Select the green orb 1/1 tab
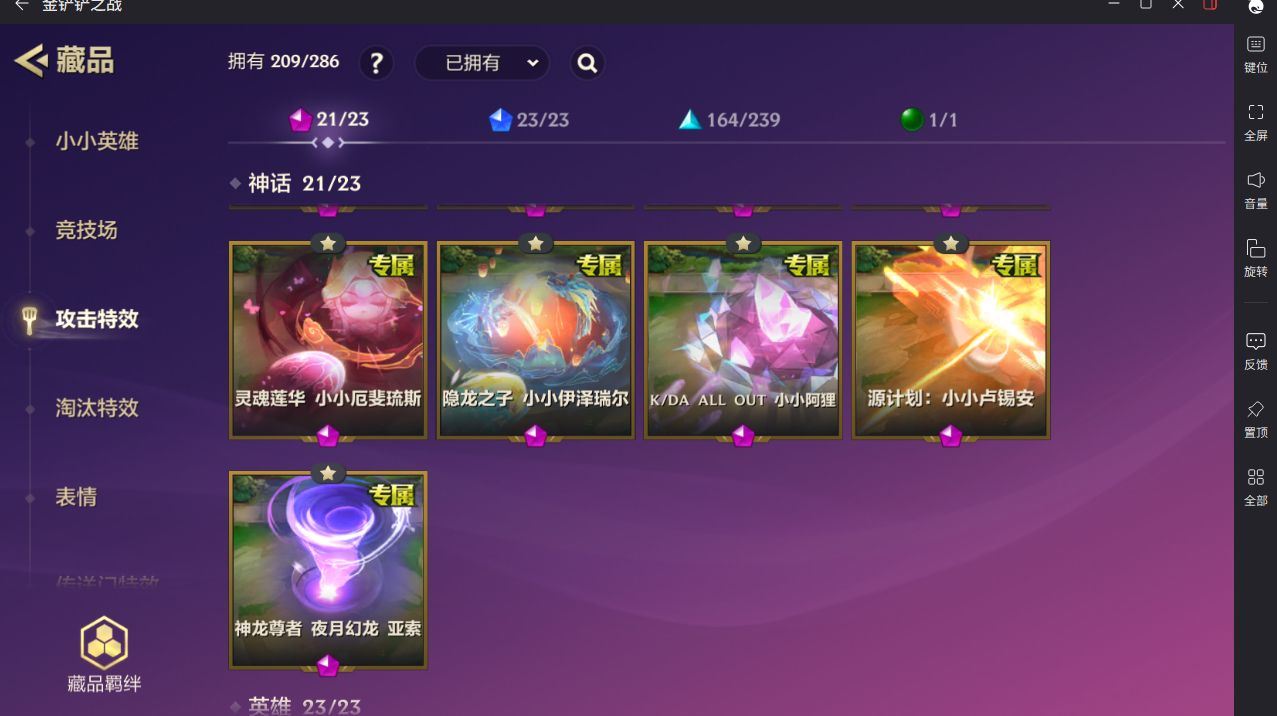The image size is (1277, 716). pyautogui.click(x=929, y=120)
